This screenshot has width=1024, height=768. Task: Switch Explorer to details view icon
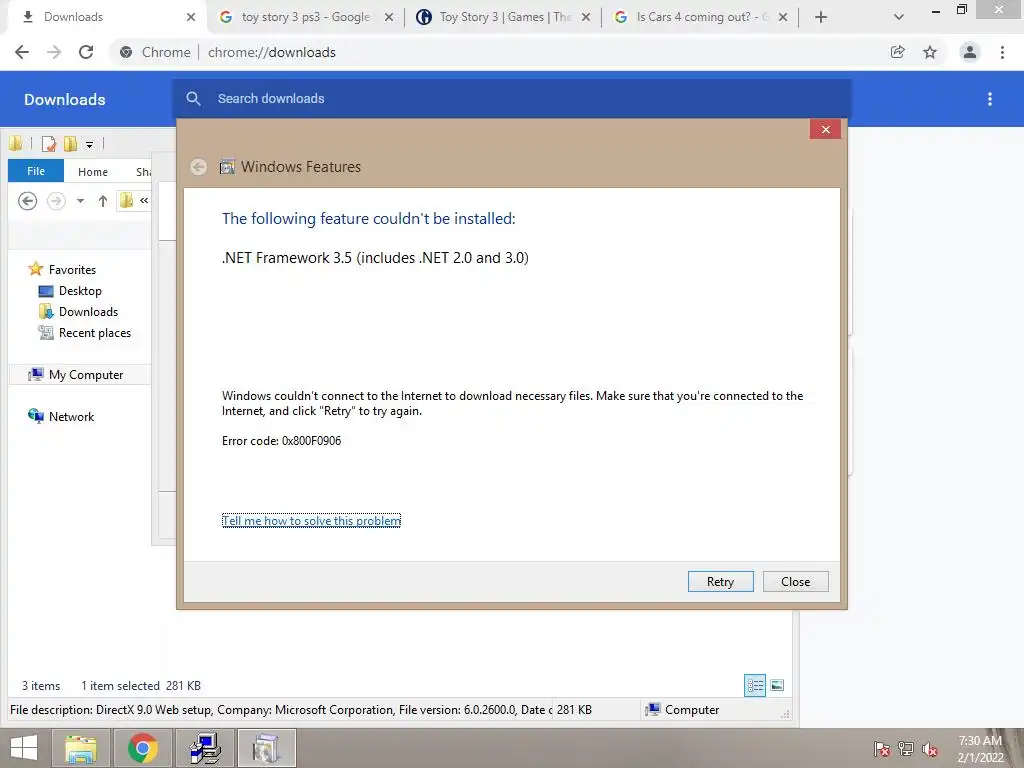tap(755, 685)
